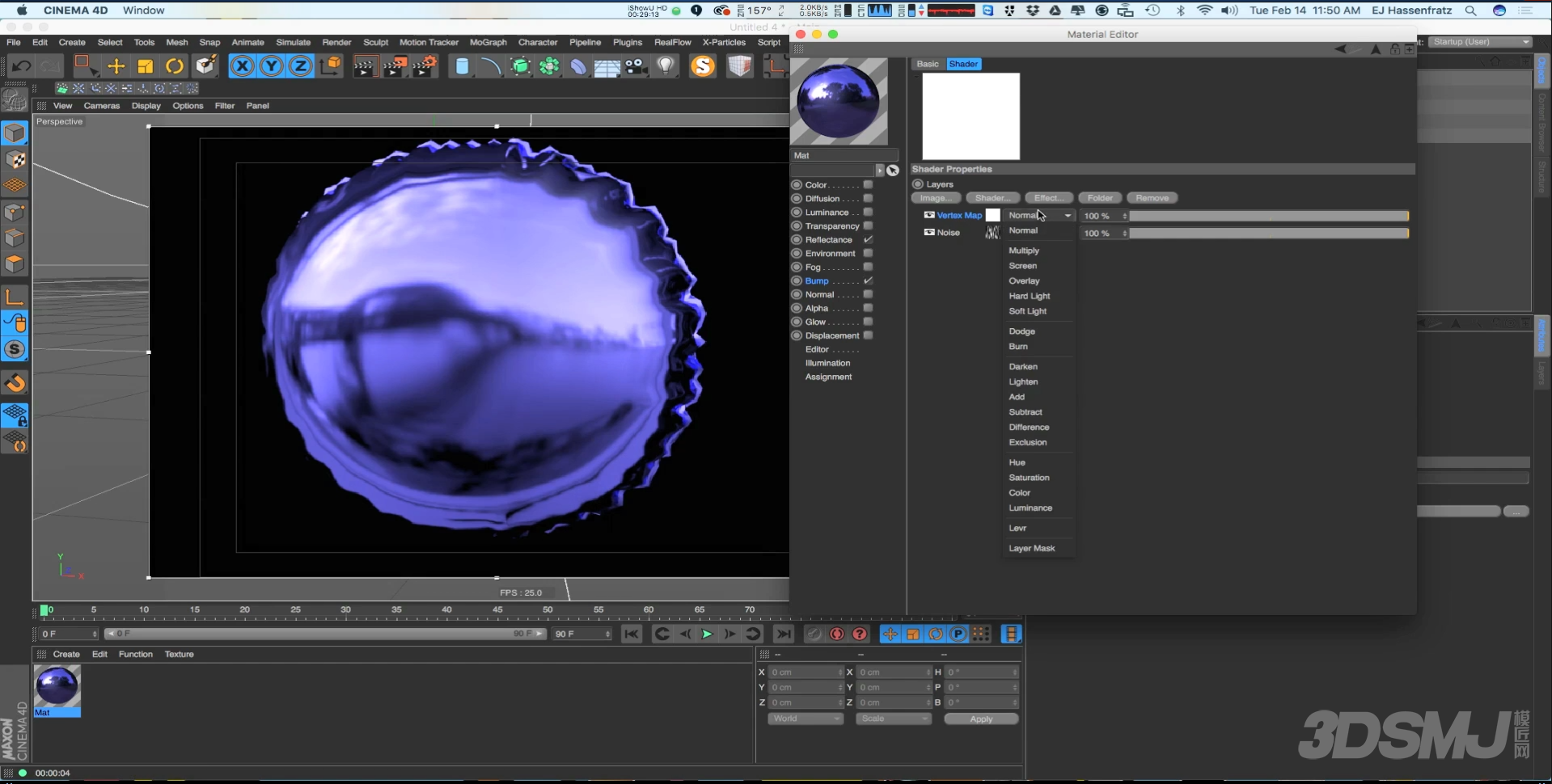
Task: Adjust Noise layer opacity slider
Action: [x=1269, y=233]
